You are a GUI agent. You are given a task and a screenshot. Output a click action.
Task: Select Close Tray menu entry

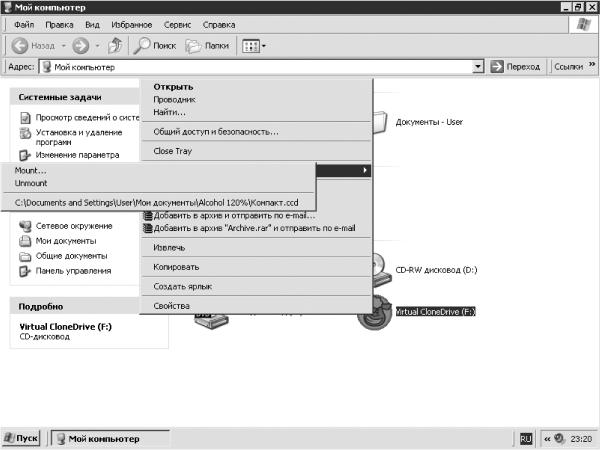pos(256,151)
